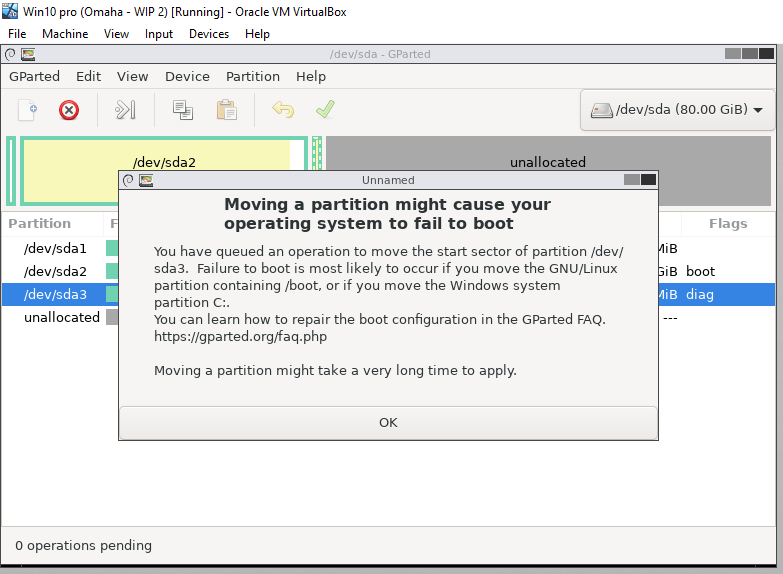The width and height of the screenshot is (783, 574).
Task: Click the Flags column header
Action: (728, 223)
